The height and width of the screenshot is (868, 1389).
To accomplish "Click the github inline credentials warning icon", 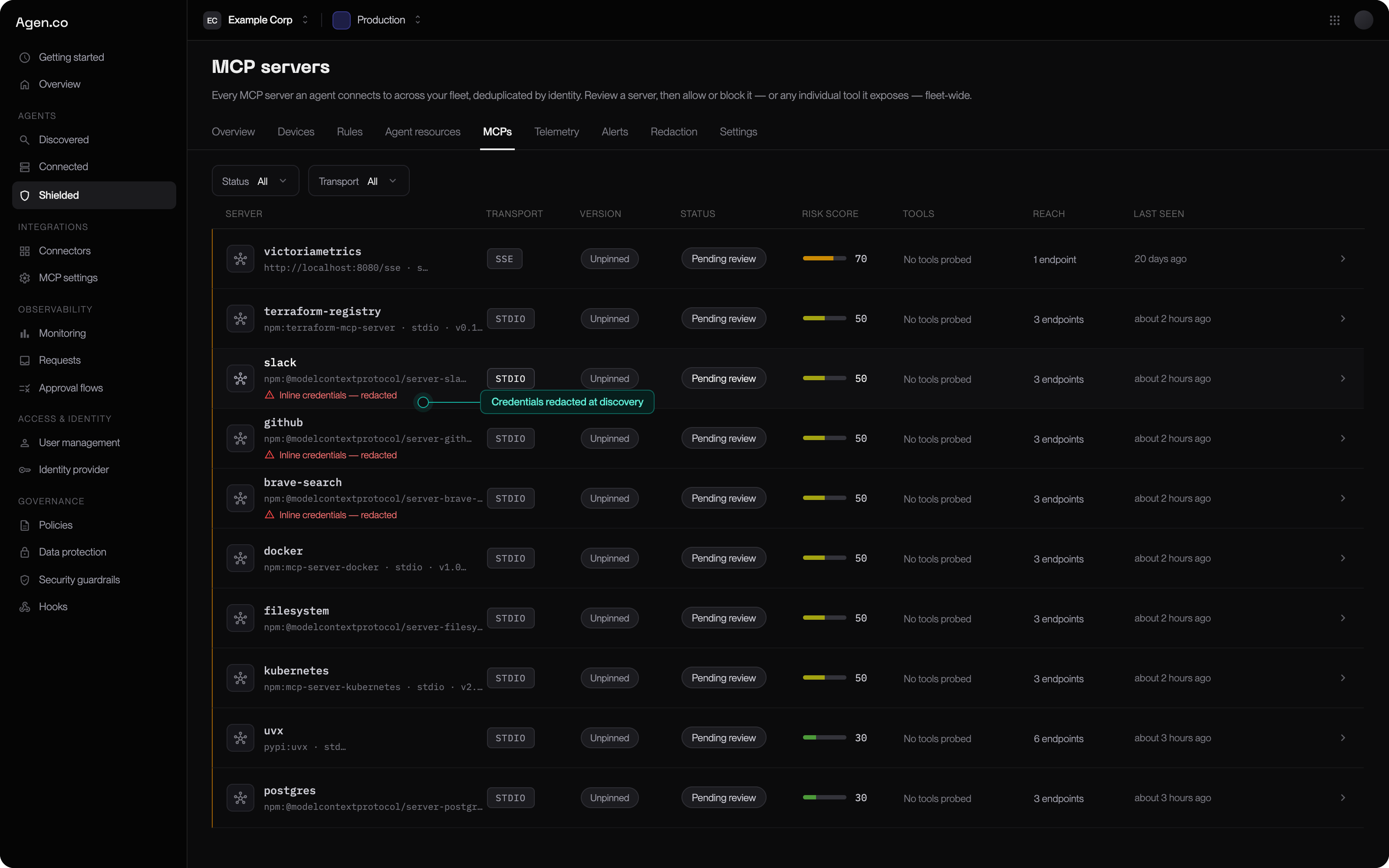I will click(x=269, y=455).
